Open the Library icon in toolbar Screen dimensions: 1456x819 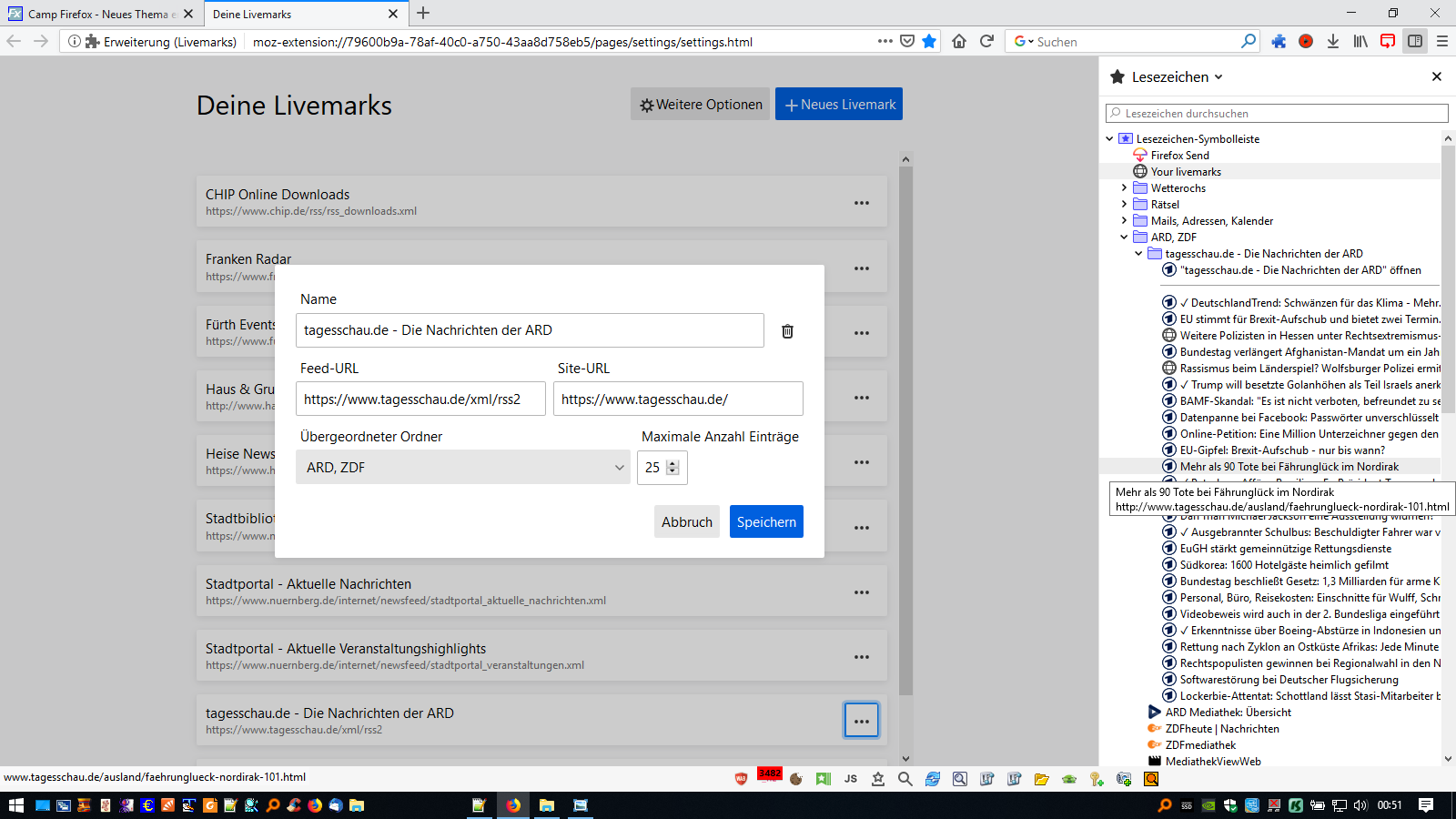click(x=1360, y=41)
